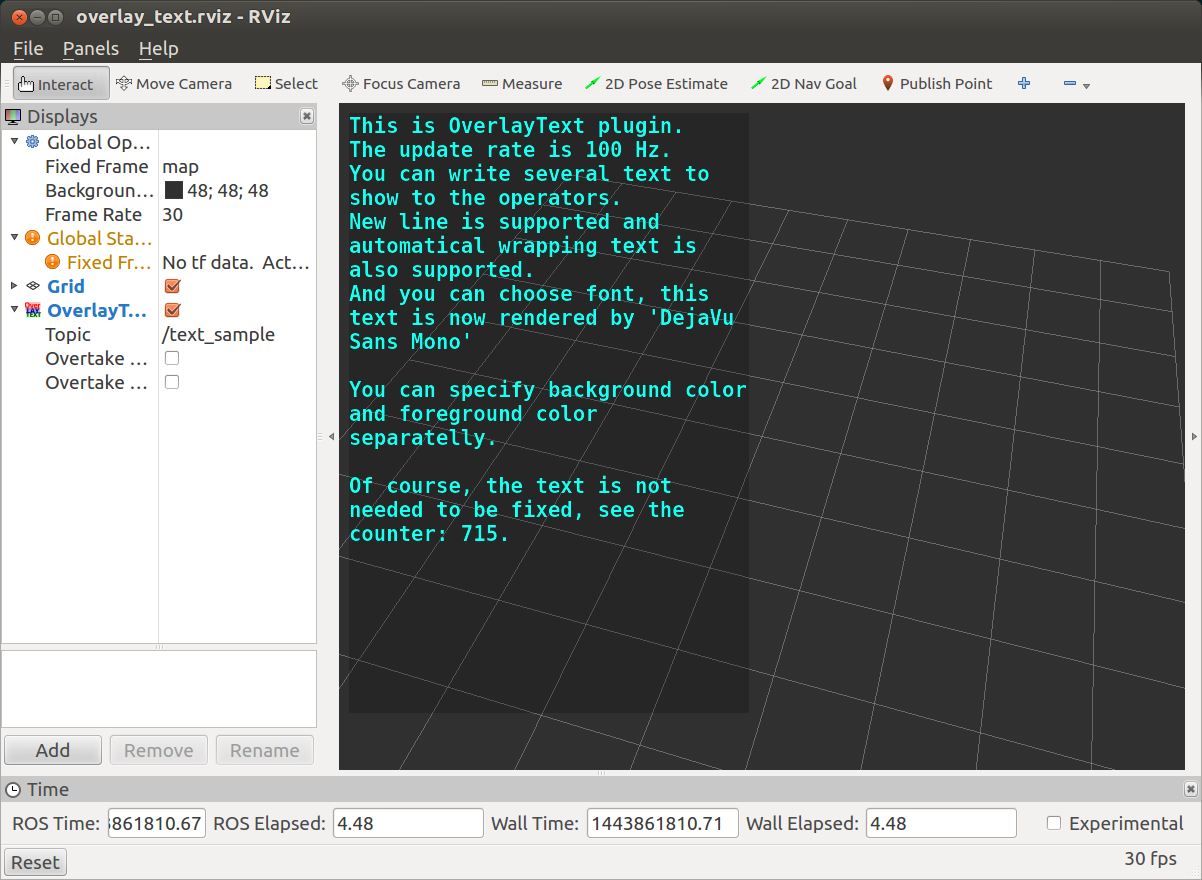Choose the Select tool

tap(286, 84)
